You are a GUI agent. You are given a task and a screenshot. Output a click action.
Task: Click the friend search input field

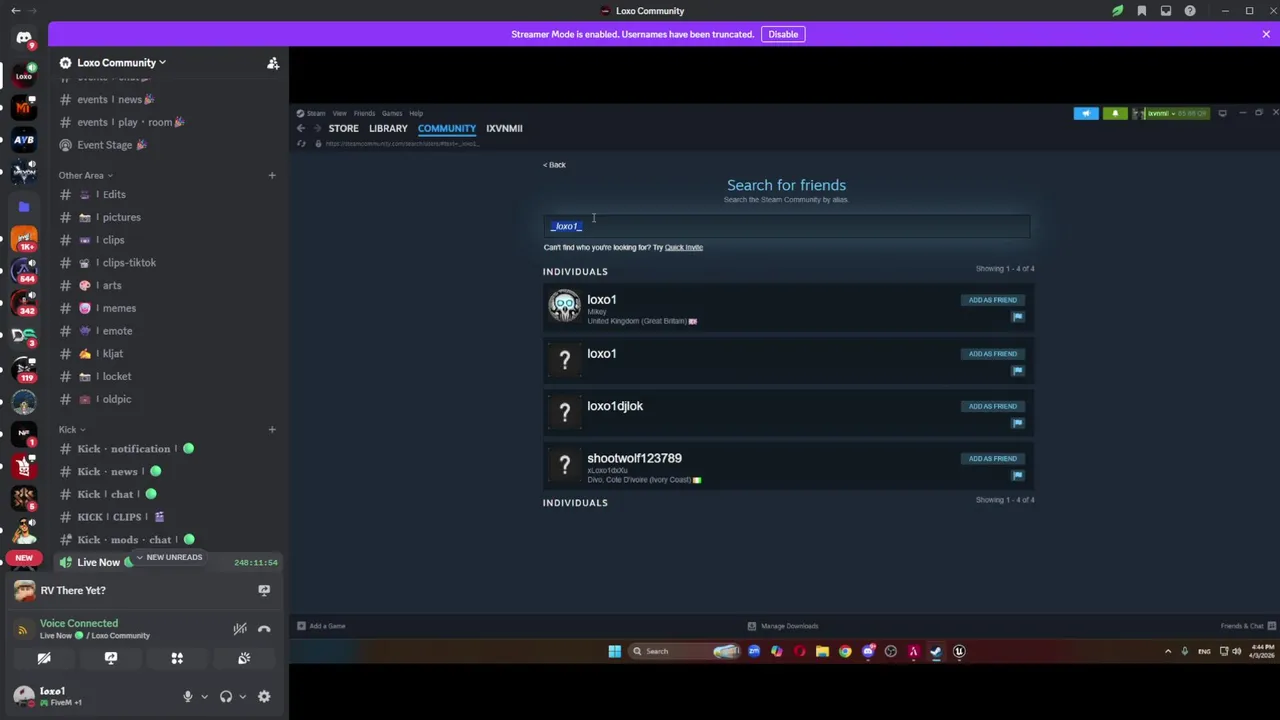click(786, 226)
